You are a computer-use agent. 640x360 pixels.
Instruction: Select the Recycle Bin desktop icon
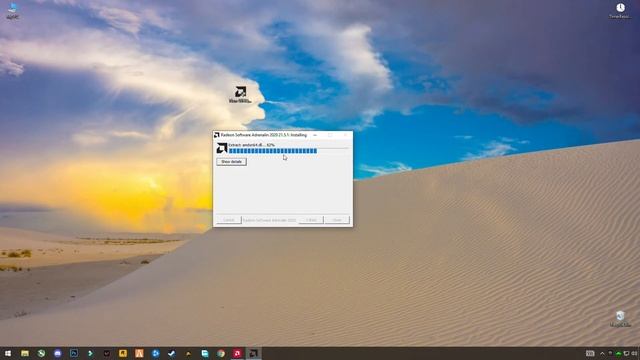(620, 319)
